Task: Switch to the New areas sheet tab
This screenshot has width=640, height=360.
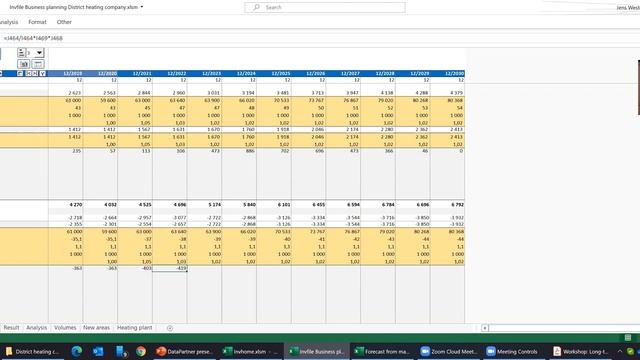Action: 96,328
